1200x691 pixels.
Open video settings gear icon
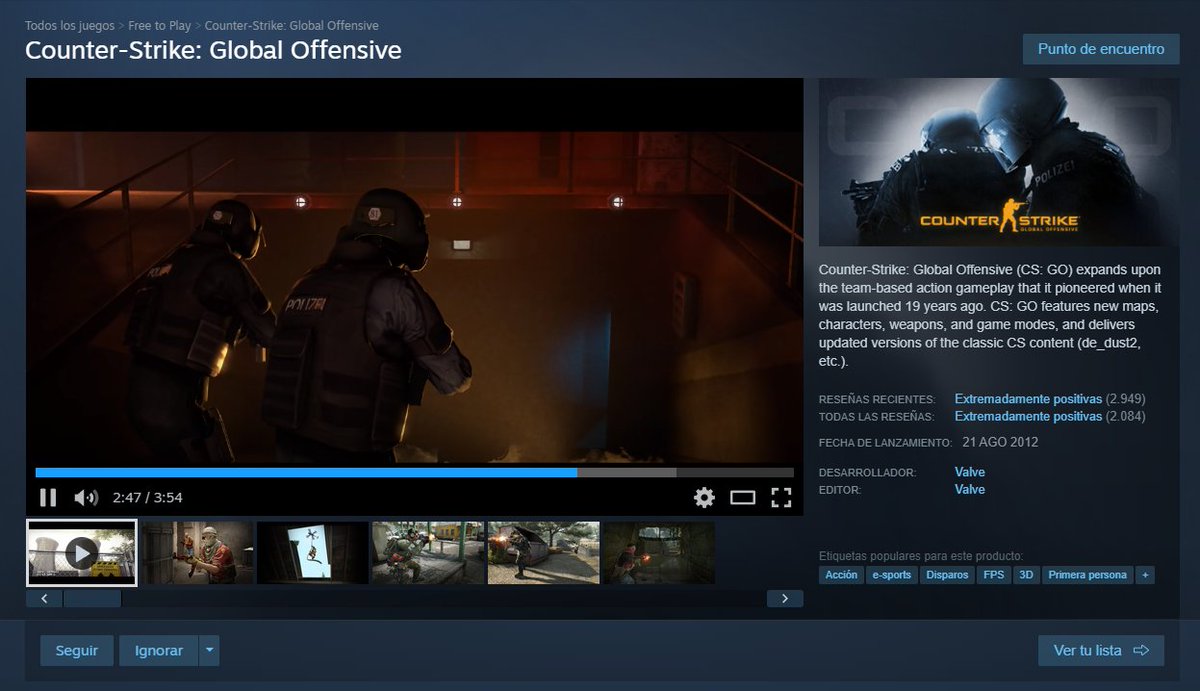[704, 497]
